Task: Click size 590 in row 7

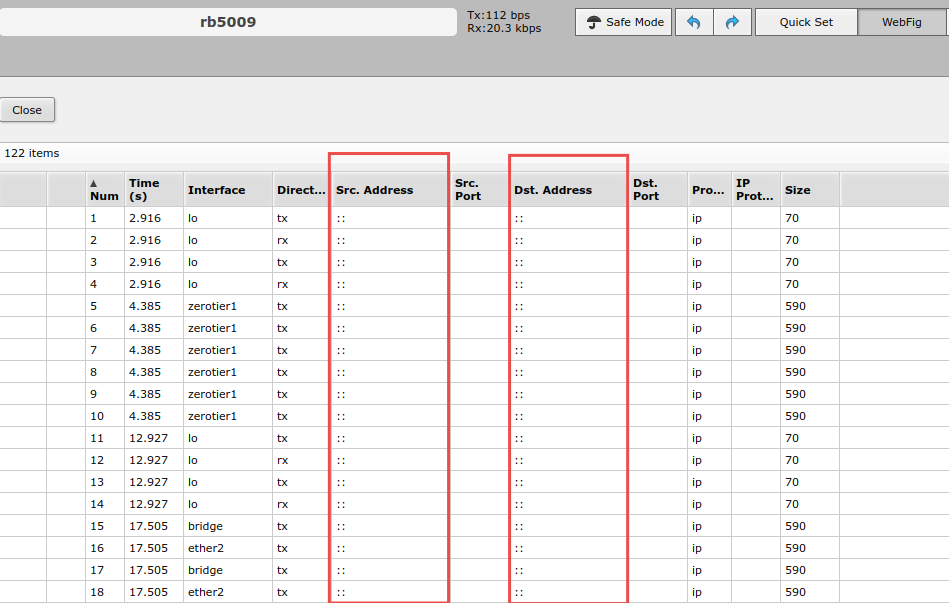Action: tap(796, 350)
